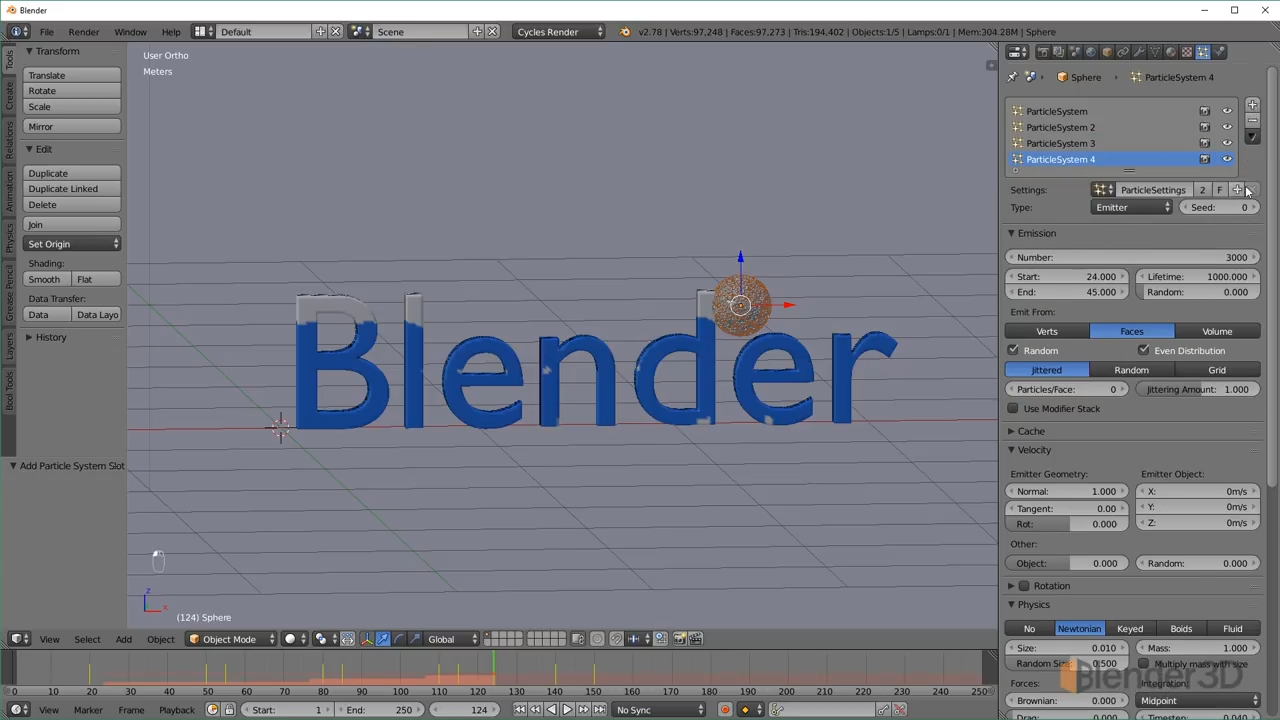Click the Jittering Amount slider

pos(1197,389)
